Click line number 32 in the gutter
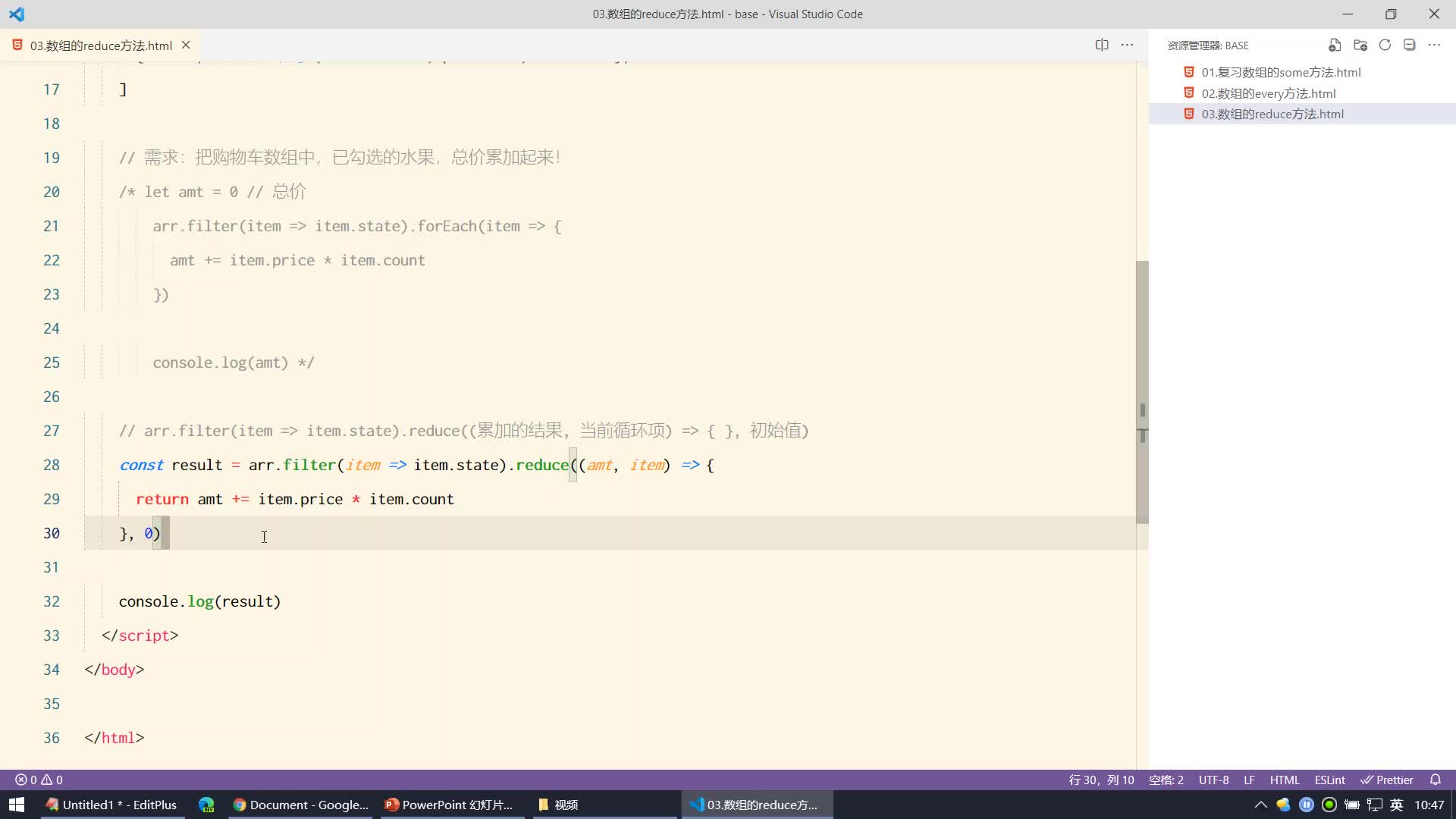 coord(51,601)
